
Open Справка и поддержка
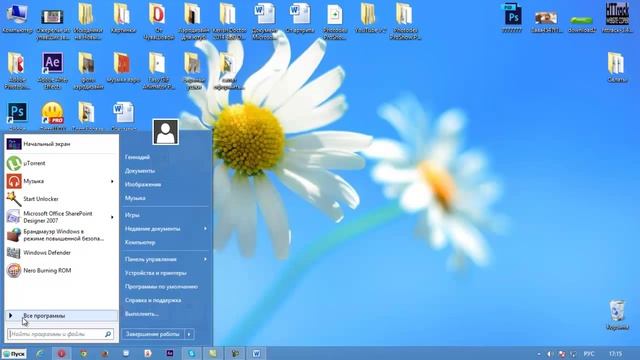(153, 300)
